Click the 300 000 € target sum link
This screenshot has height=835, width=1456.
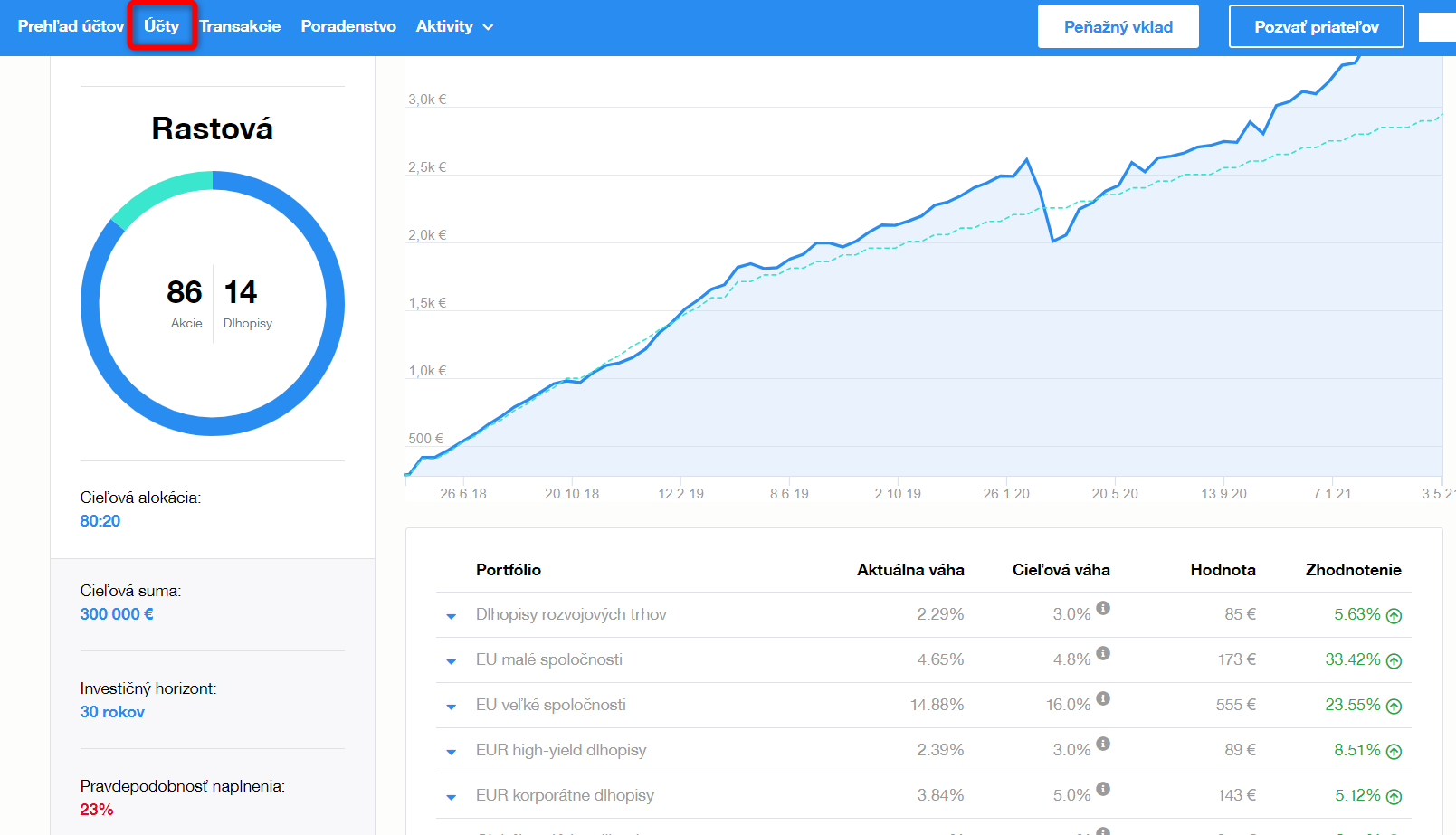[117, 614]
